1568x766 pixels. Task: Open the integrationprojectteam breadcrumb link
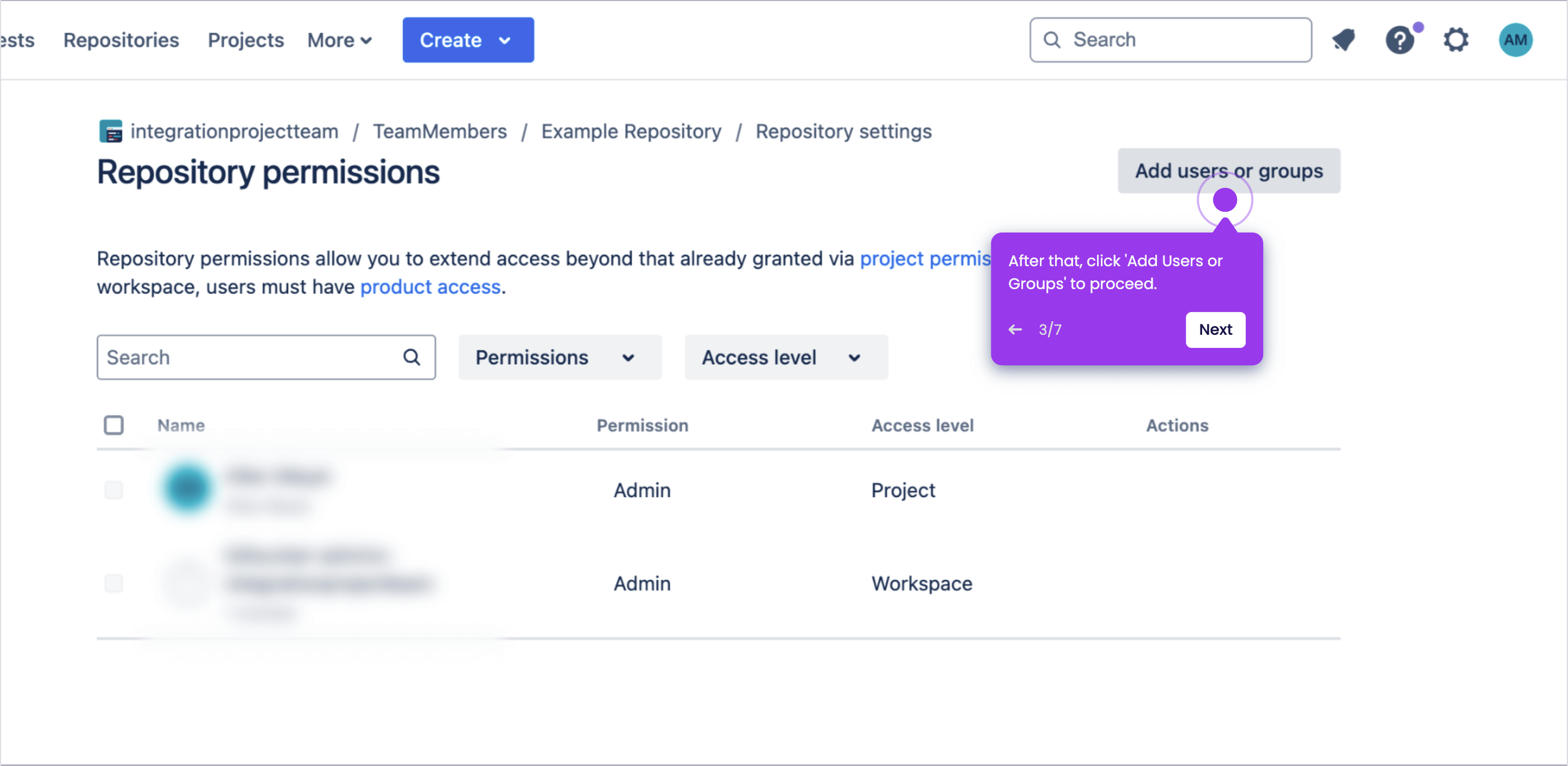click(x=234, y=132)
